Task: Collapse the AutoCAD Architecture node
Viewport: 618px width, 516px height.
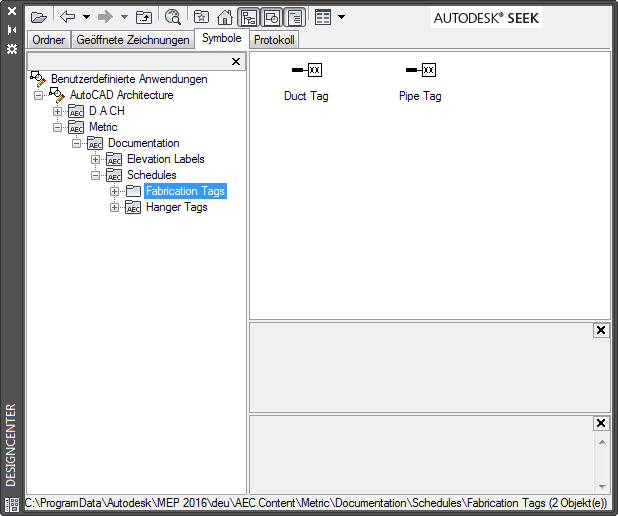Action: (x=38, y=95)
